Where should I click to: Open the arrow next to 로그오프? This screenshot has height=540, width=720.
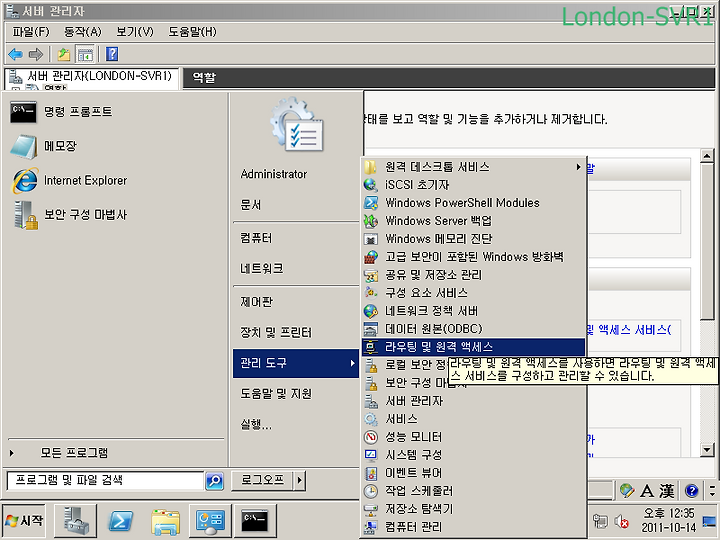[x=299, y=481]
